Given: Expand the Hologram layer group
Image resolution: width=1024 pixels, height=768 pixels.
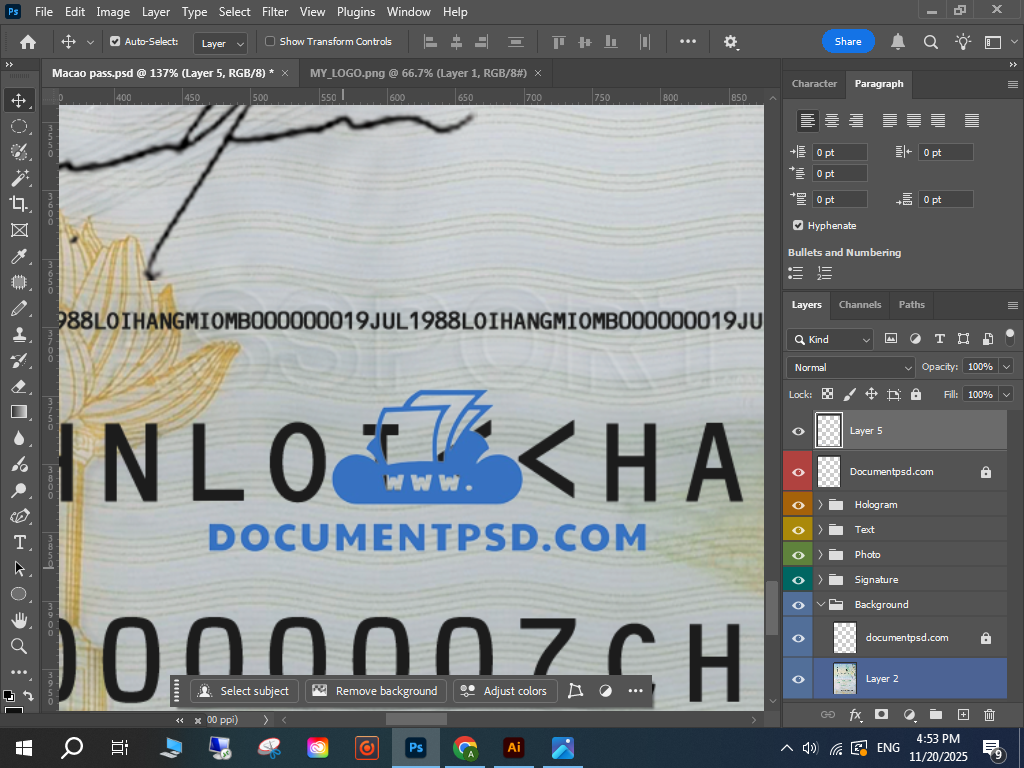Looking at the screenshot, I should [821, 505].
